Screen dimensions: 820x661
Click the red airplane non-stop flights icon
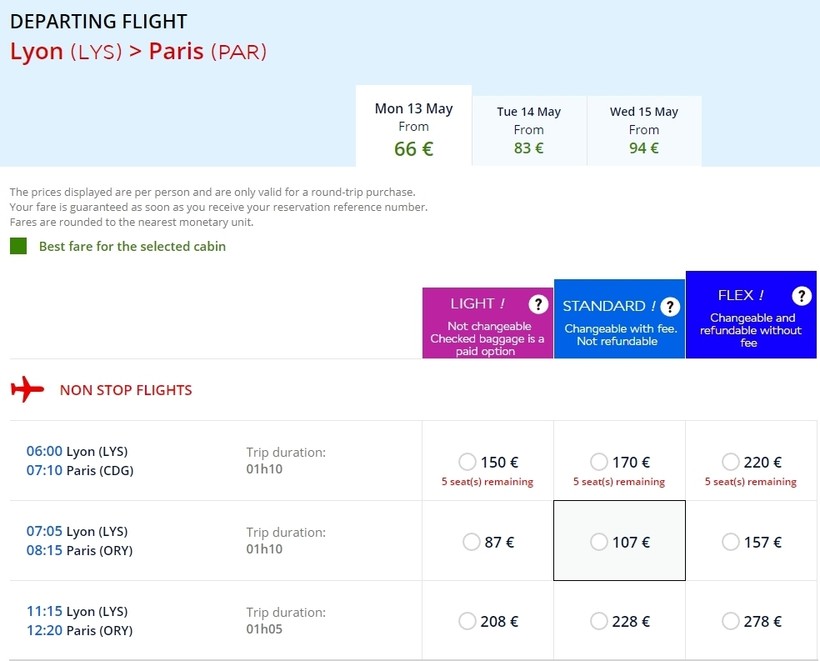[27, 390]
